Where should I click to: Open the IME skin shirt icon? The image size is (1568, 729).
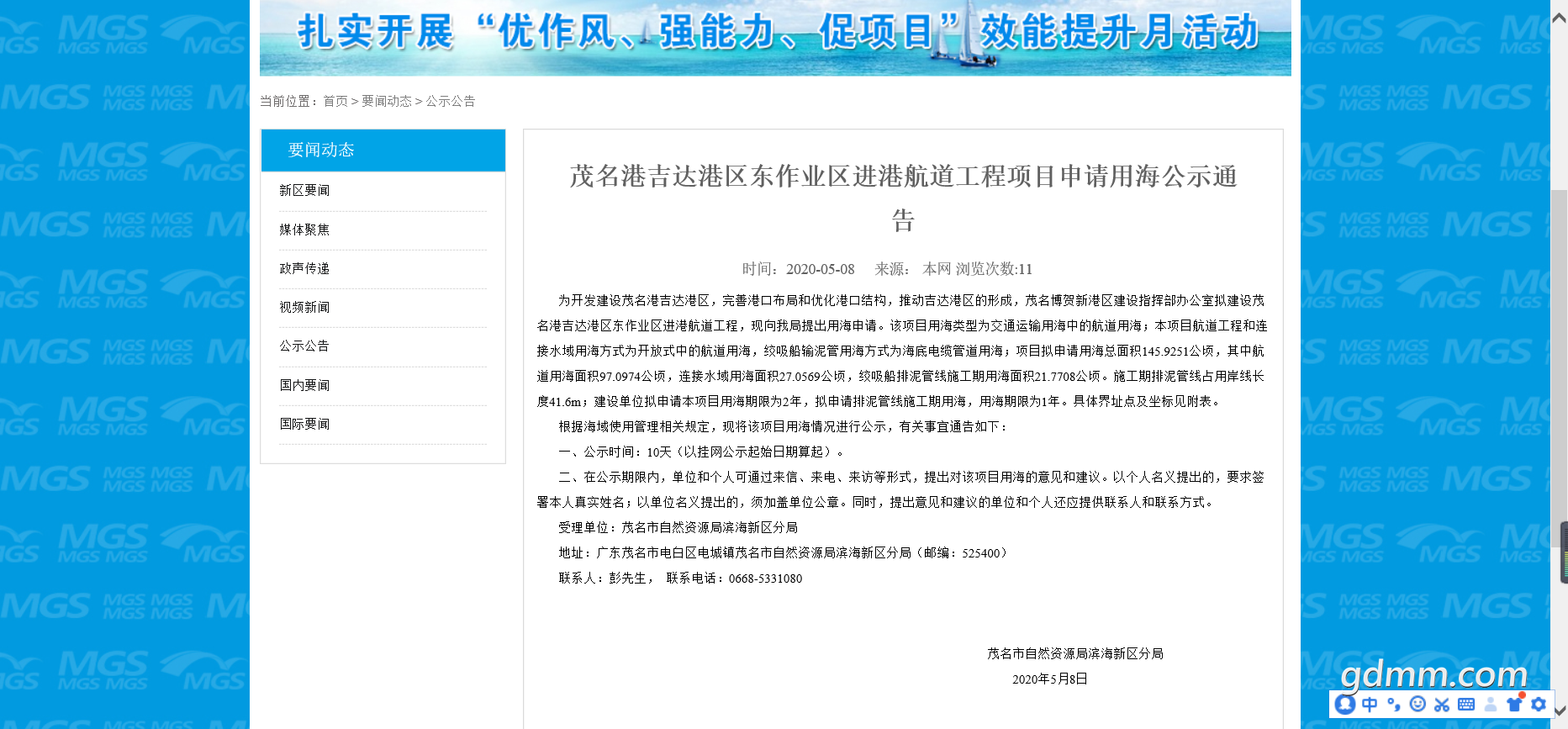click(x=1515, y=705)
